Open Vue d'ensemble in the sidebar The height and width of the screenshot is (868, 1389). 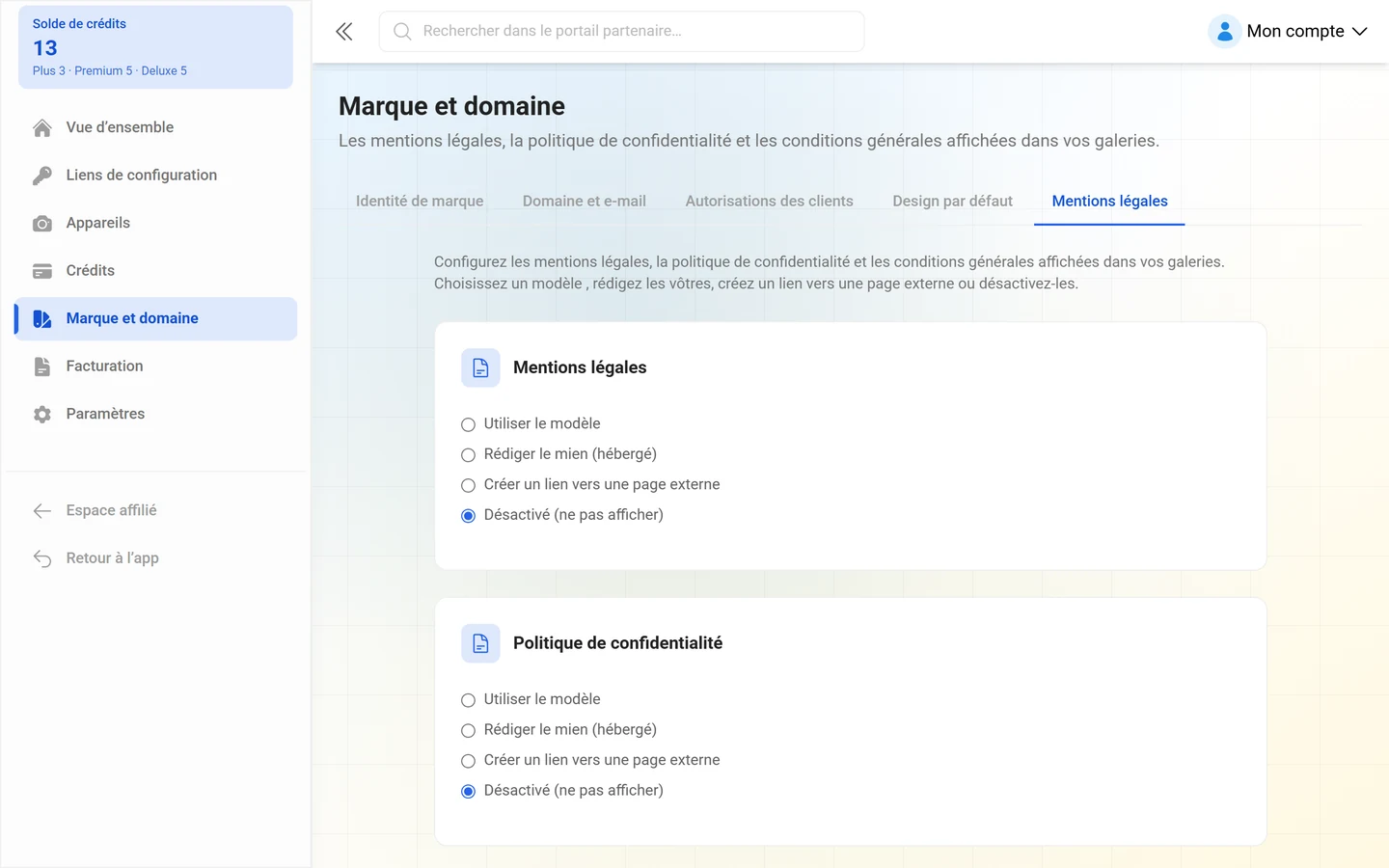[156, 127]
